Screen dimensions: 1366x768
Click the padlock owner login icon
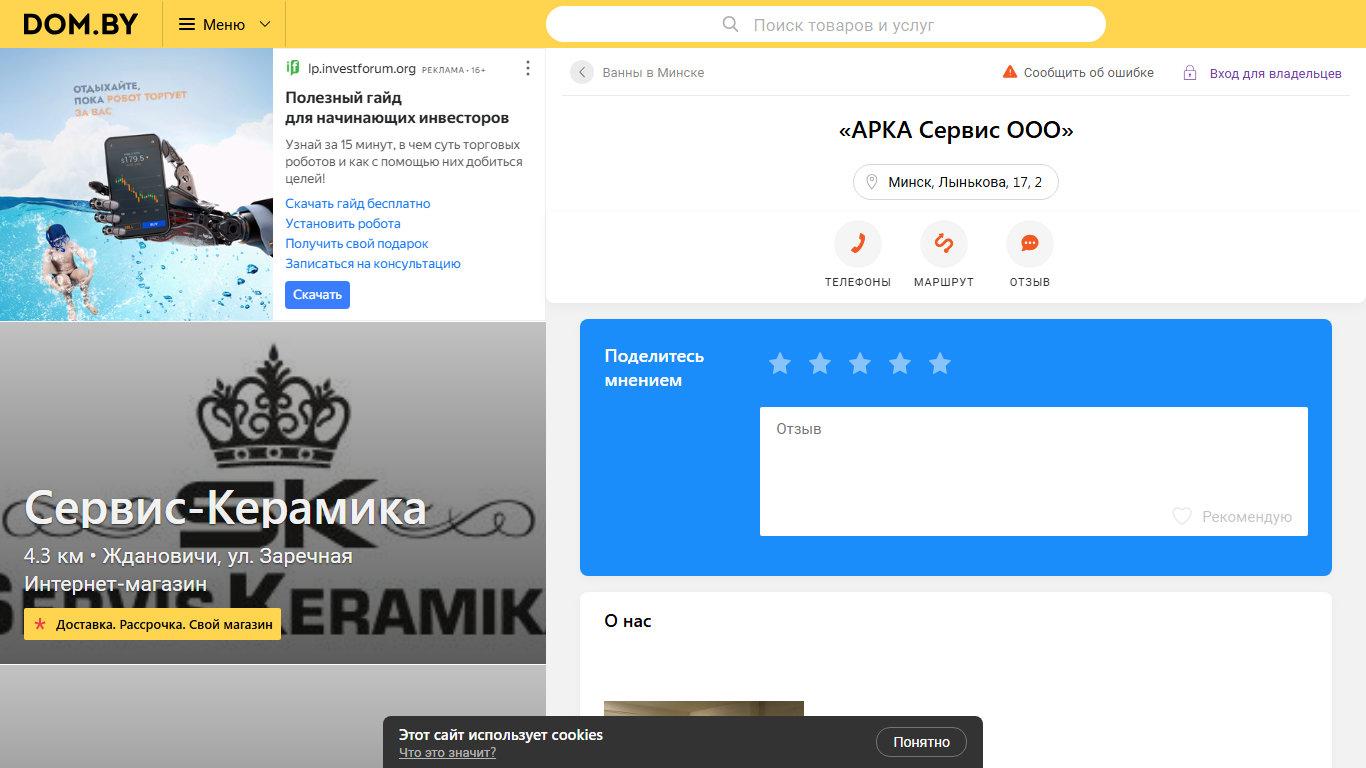pos(1190,73)
